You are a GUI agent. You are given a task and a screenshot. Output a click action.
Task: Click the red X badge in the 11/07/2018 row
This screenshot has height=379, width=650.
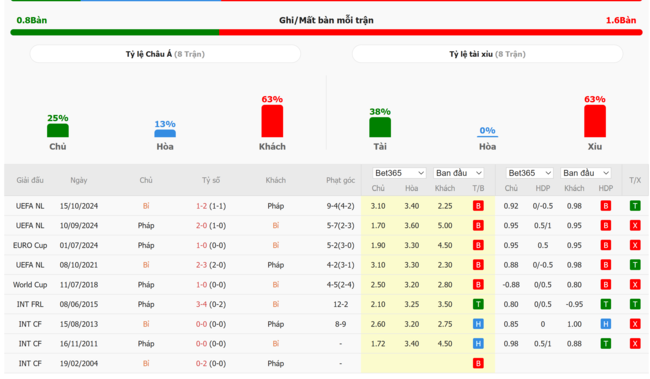(x=635, y=284)
